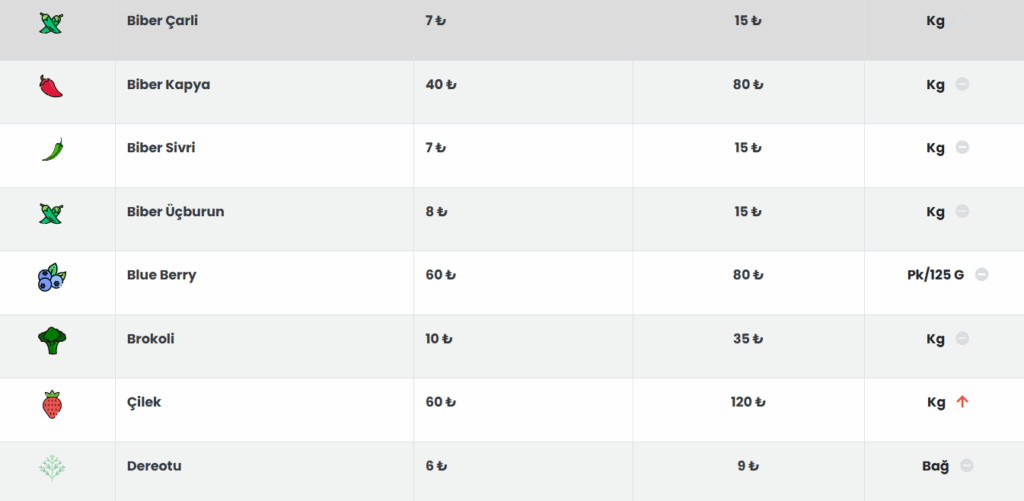Click the gray minus indicator next to Bağ

pyautogui.click(x=967, y=465)
